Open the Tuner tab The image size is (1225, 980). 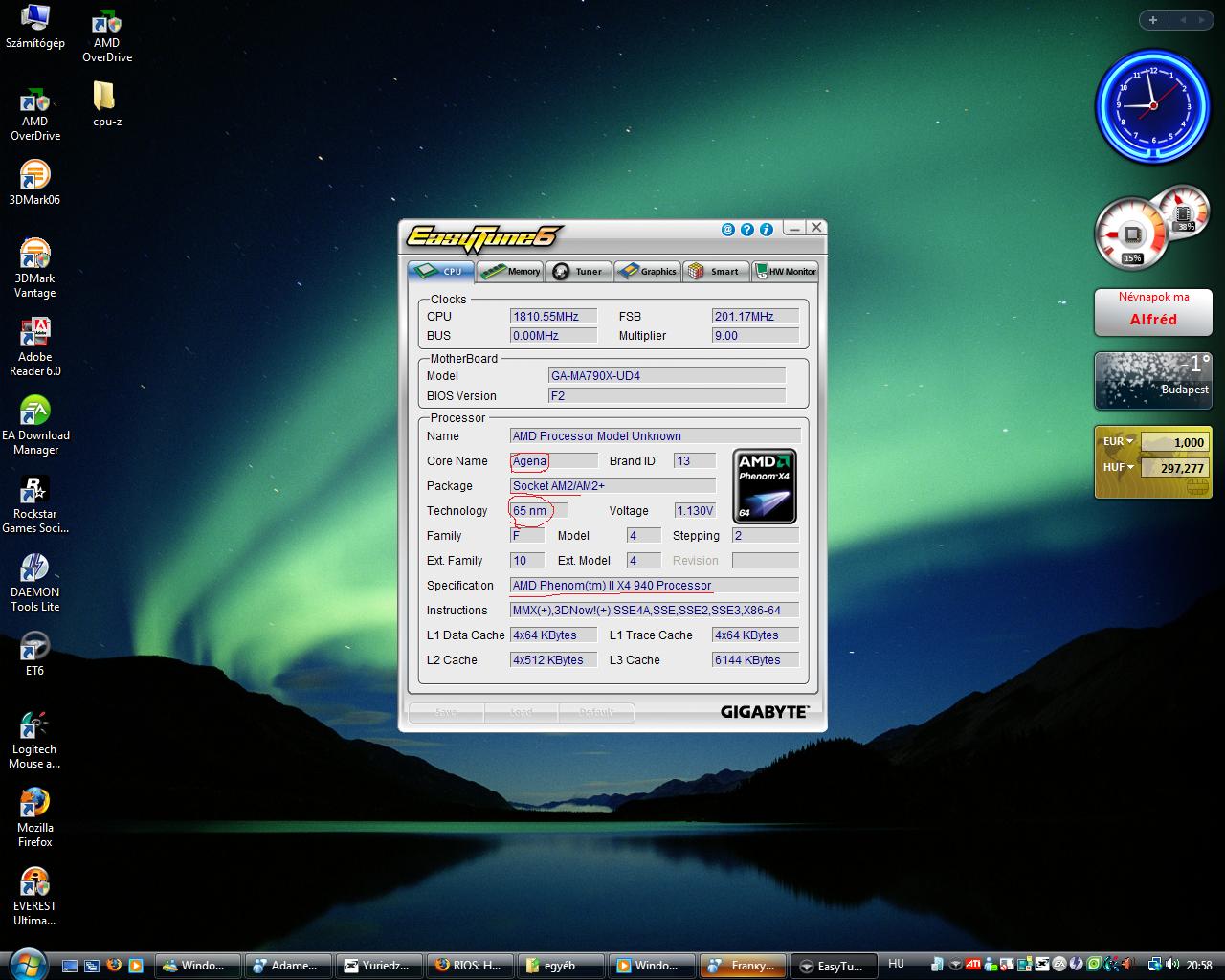point(578,271)
